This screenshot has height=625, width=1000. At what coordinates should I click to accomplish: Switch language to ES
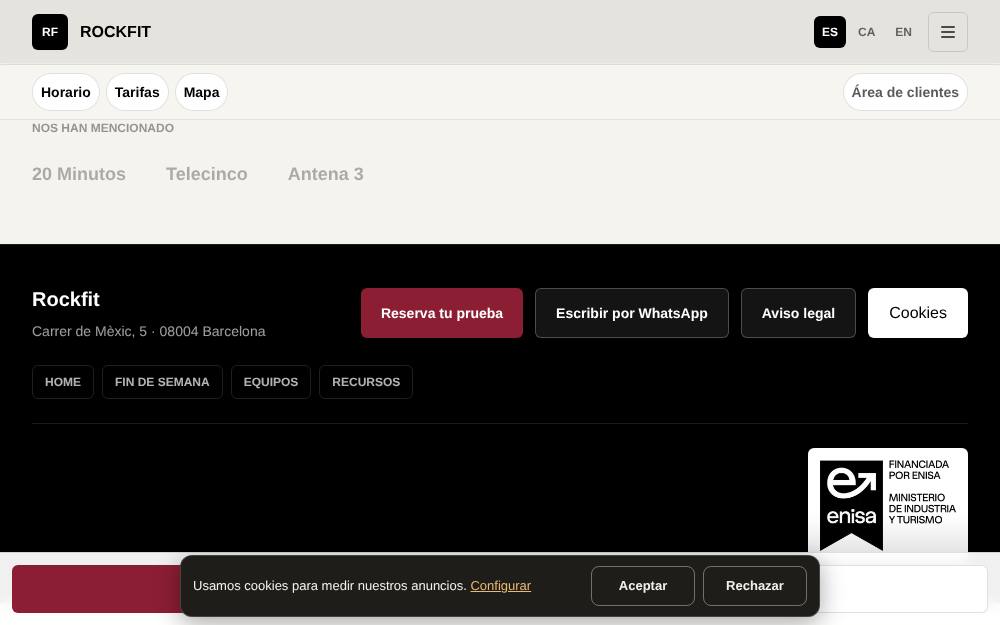[x=829, y=32]
